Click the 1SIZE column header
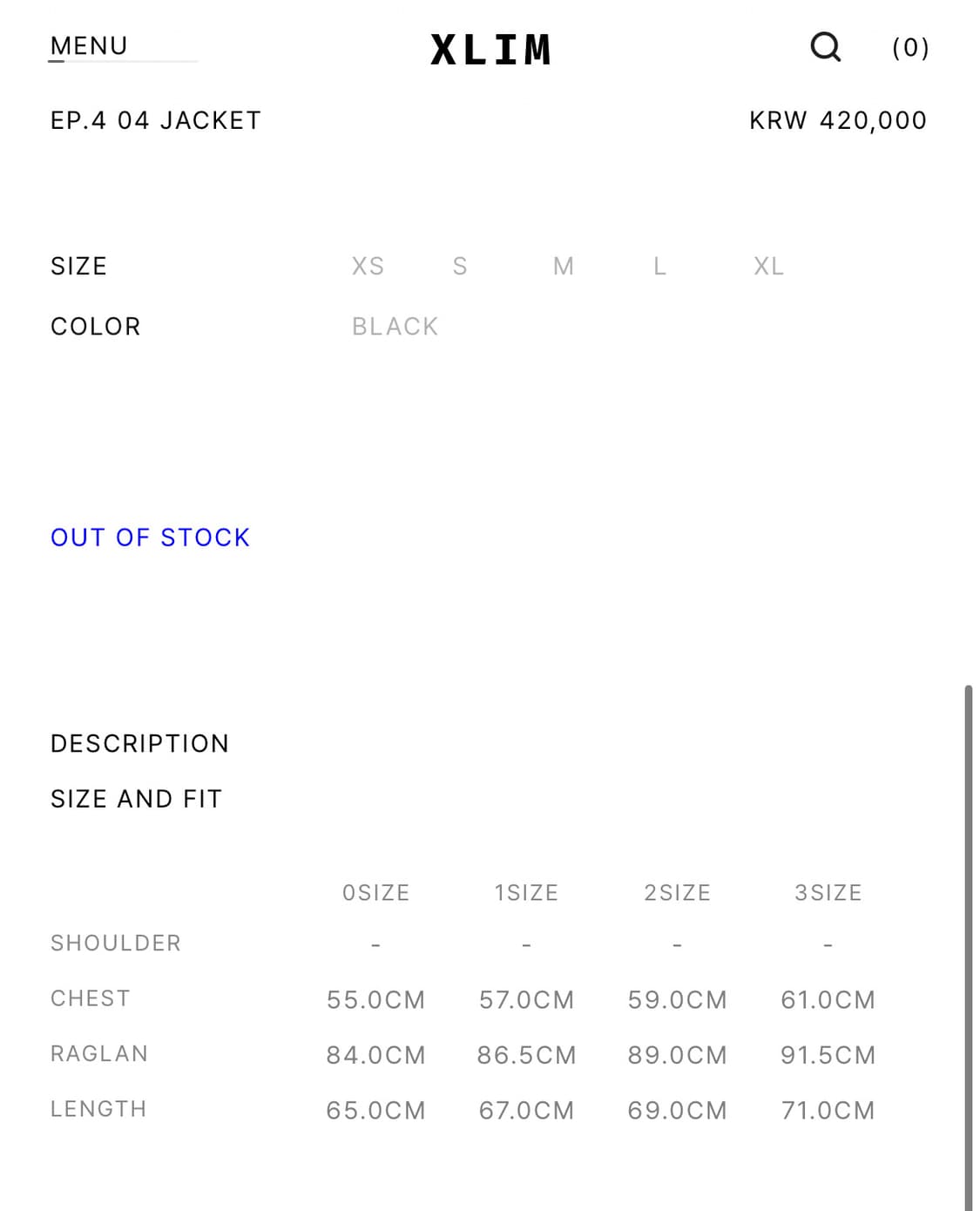Viewport: 980px width, 1211px height. (x=526, y=893)
